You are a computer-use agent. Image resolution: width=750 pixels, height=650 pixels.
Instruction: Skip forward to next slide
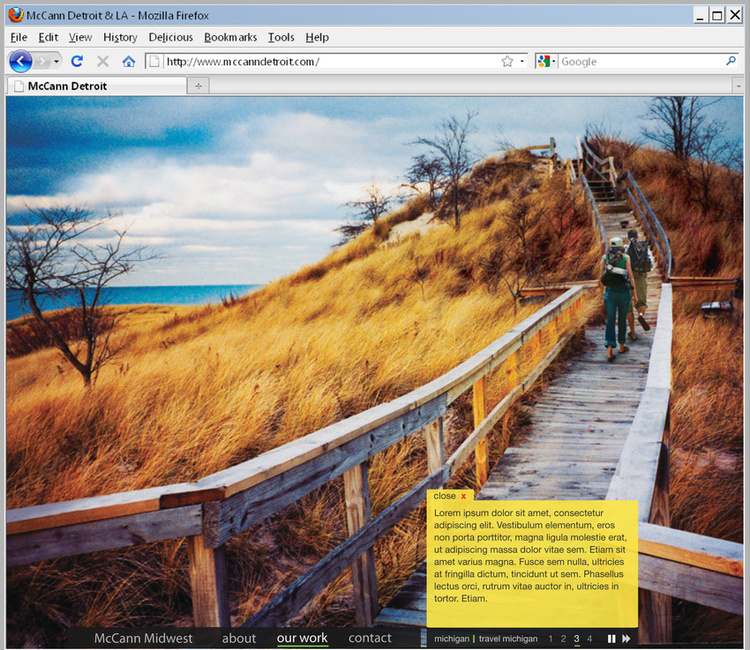coord(626,638)
